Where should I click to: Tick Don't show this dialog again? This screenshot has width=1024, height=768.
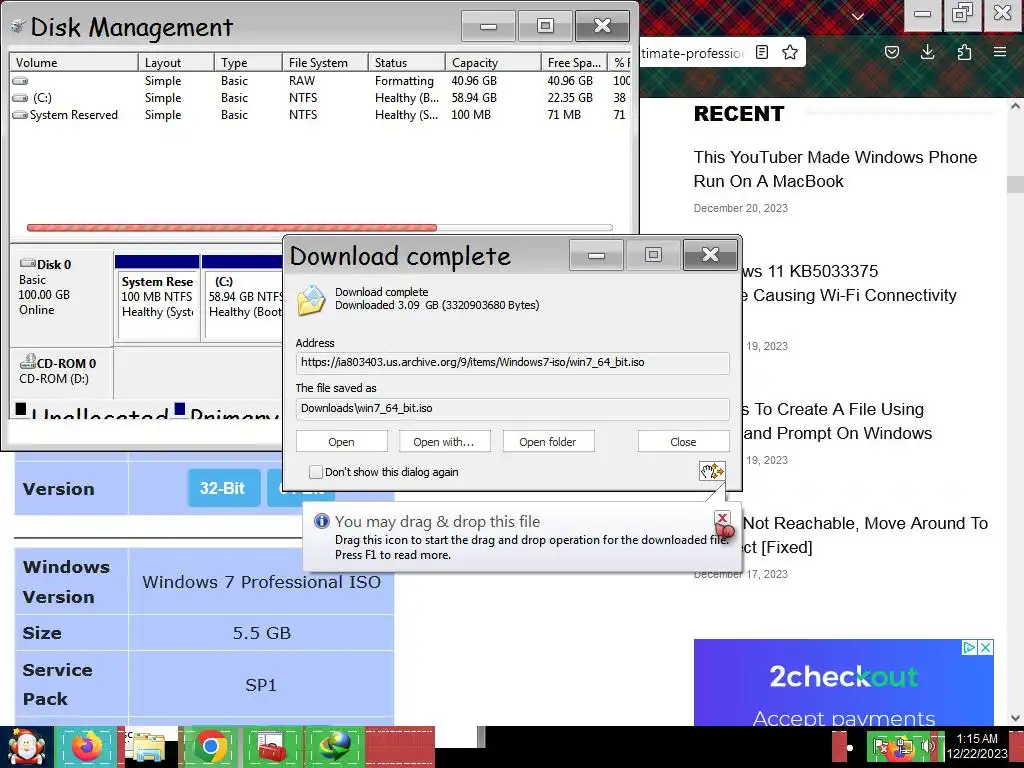315,472
